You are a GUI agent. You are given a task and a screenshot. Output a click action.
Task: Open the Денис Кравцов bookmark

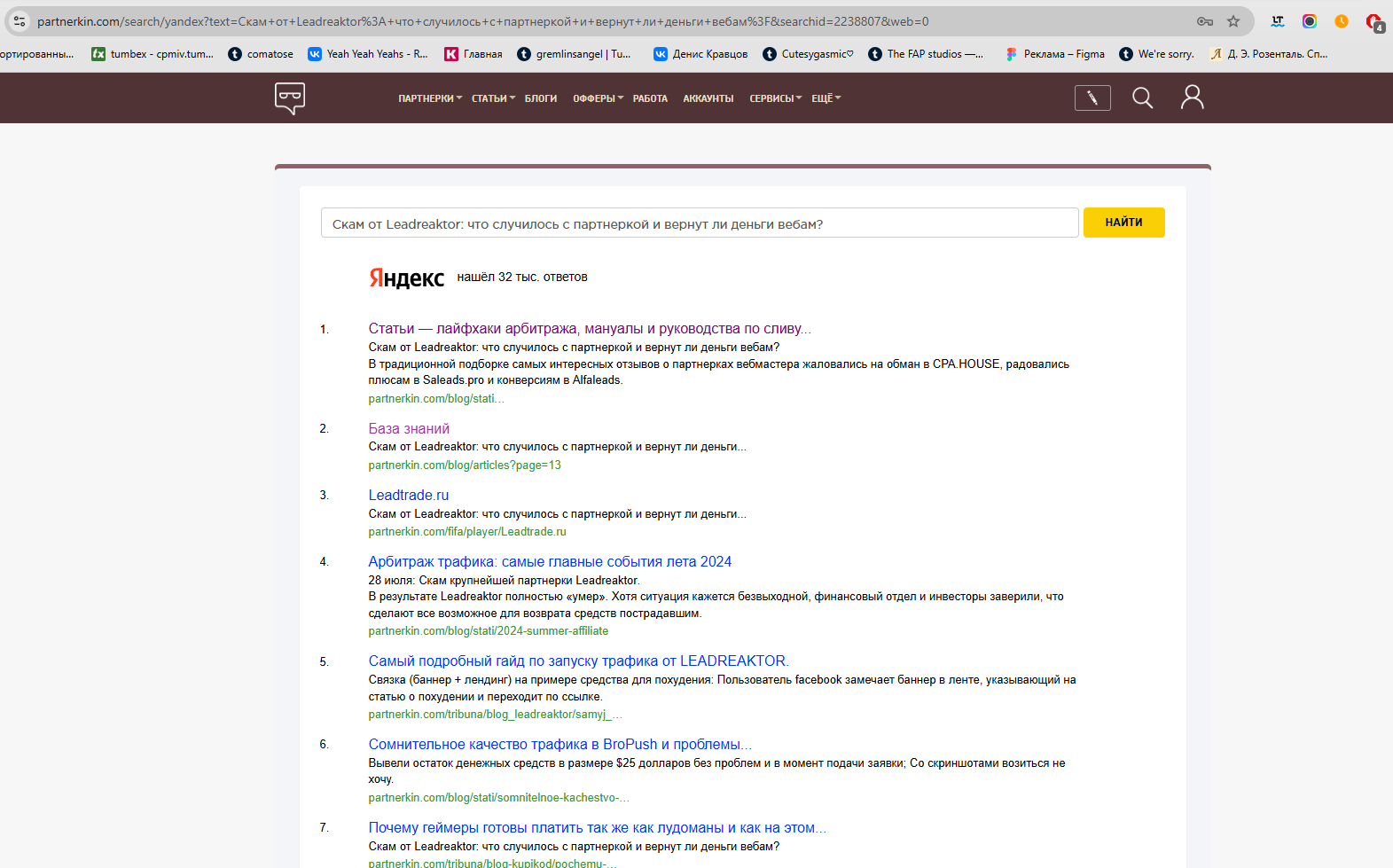(700, 54)
